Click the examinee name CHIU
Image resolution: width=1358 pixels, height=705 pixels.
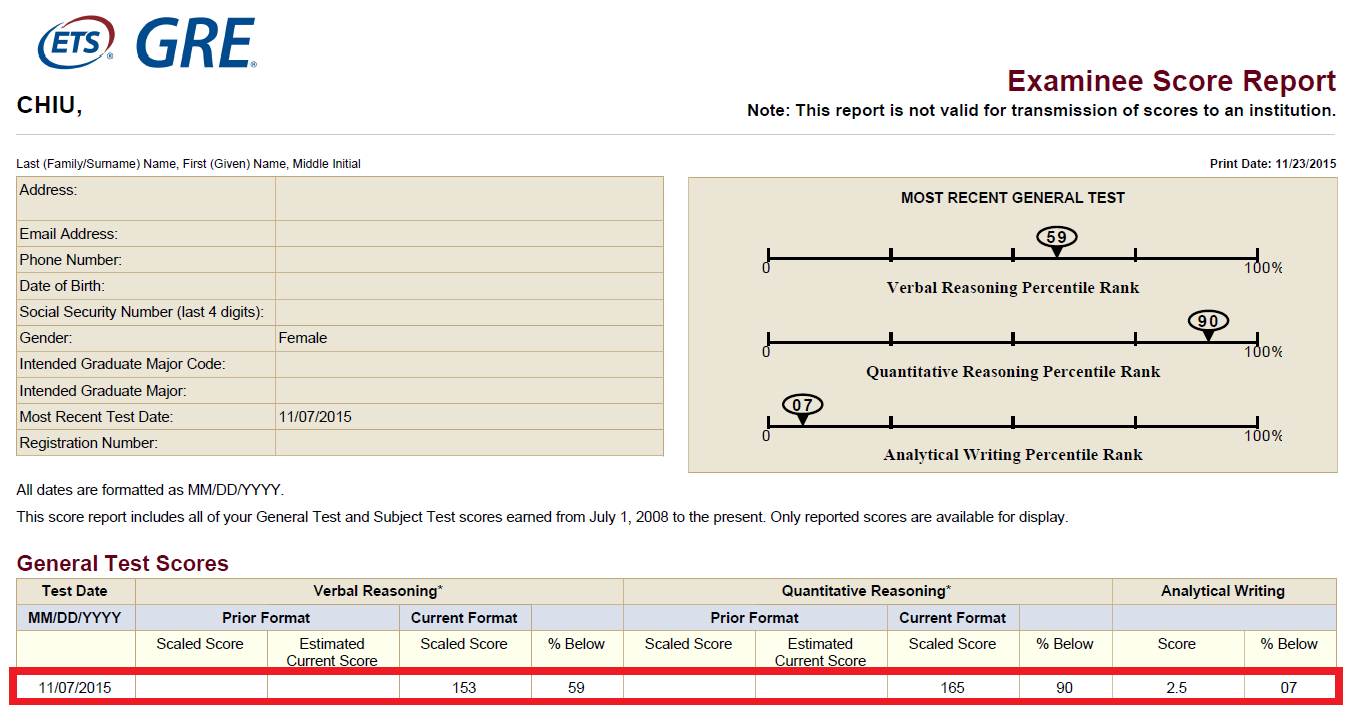[49, 106]
